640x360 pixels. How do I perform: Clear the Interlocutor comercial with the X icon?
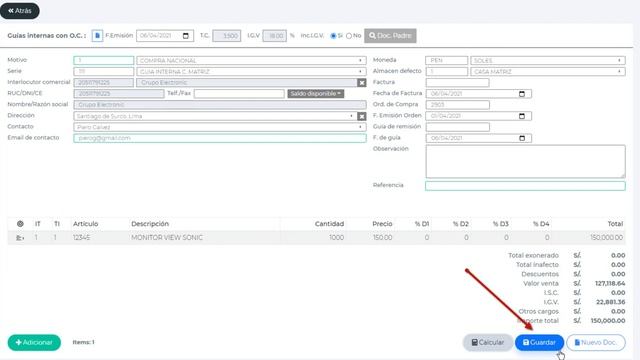tap(362, 83)
